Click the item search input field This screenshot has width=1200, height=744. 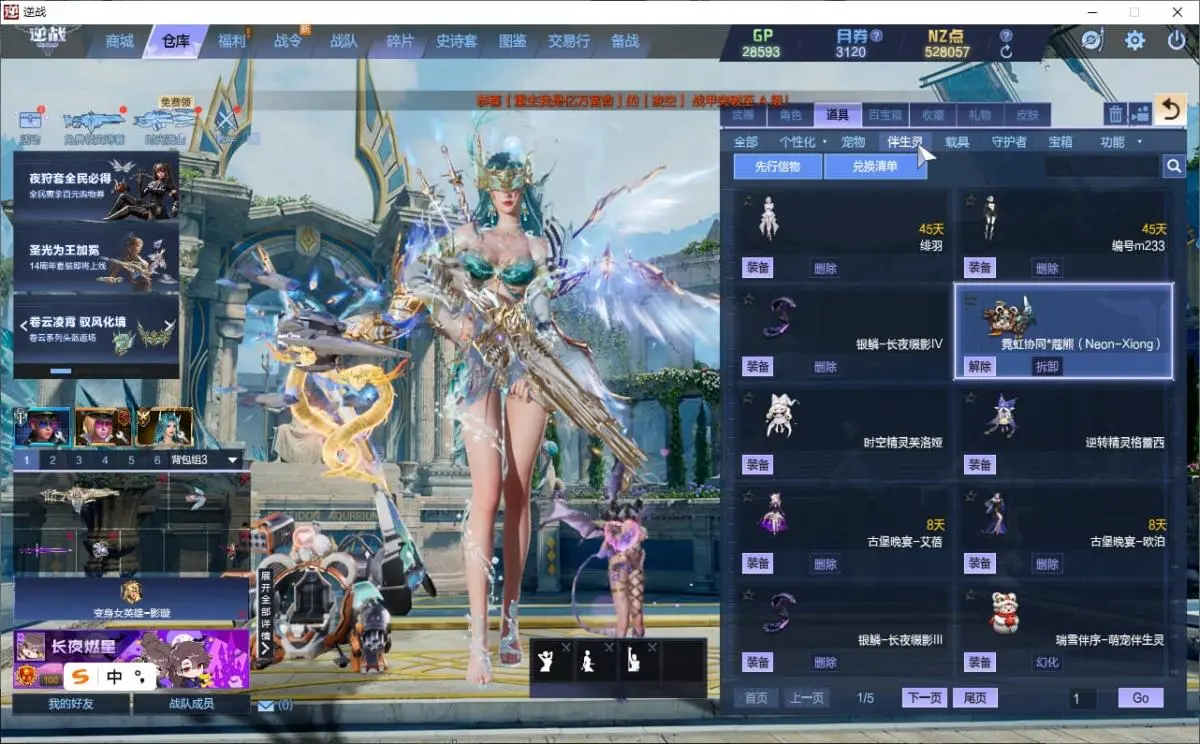1102,166
